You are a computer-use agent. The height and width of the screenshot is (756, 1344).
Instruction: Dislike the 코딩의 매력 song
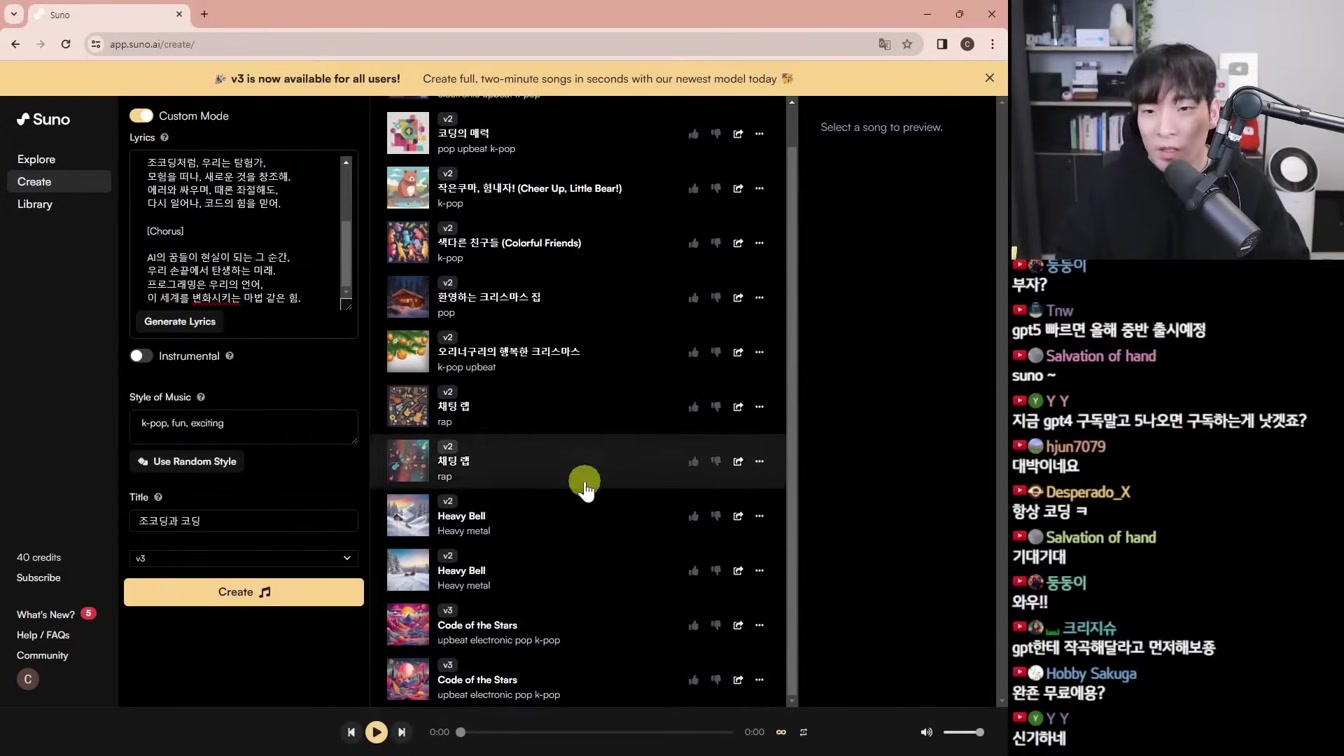tap(716, 134)
